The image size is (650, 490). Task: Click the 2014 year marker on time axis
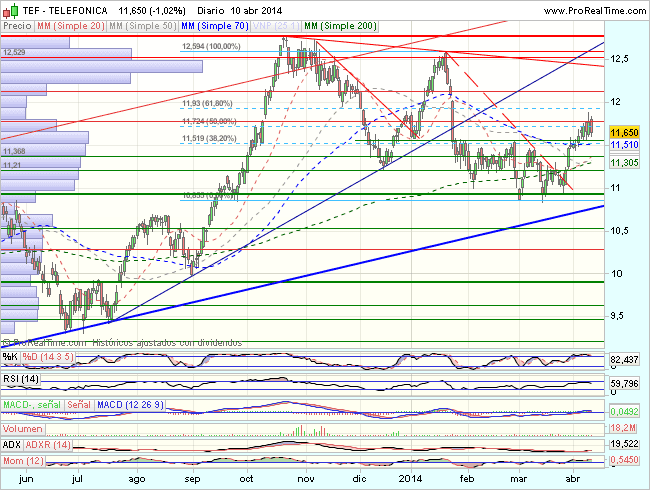[x=410, y=479]
